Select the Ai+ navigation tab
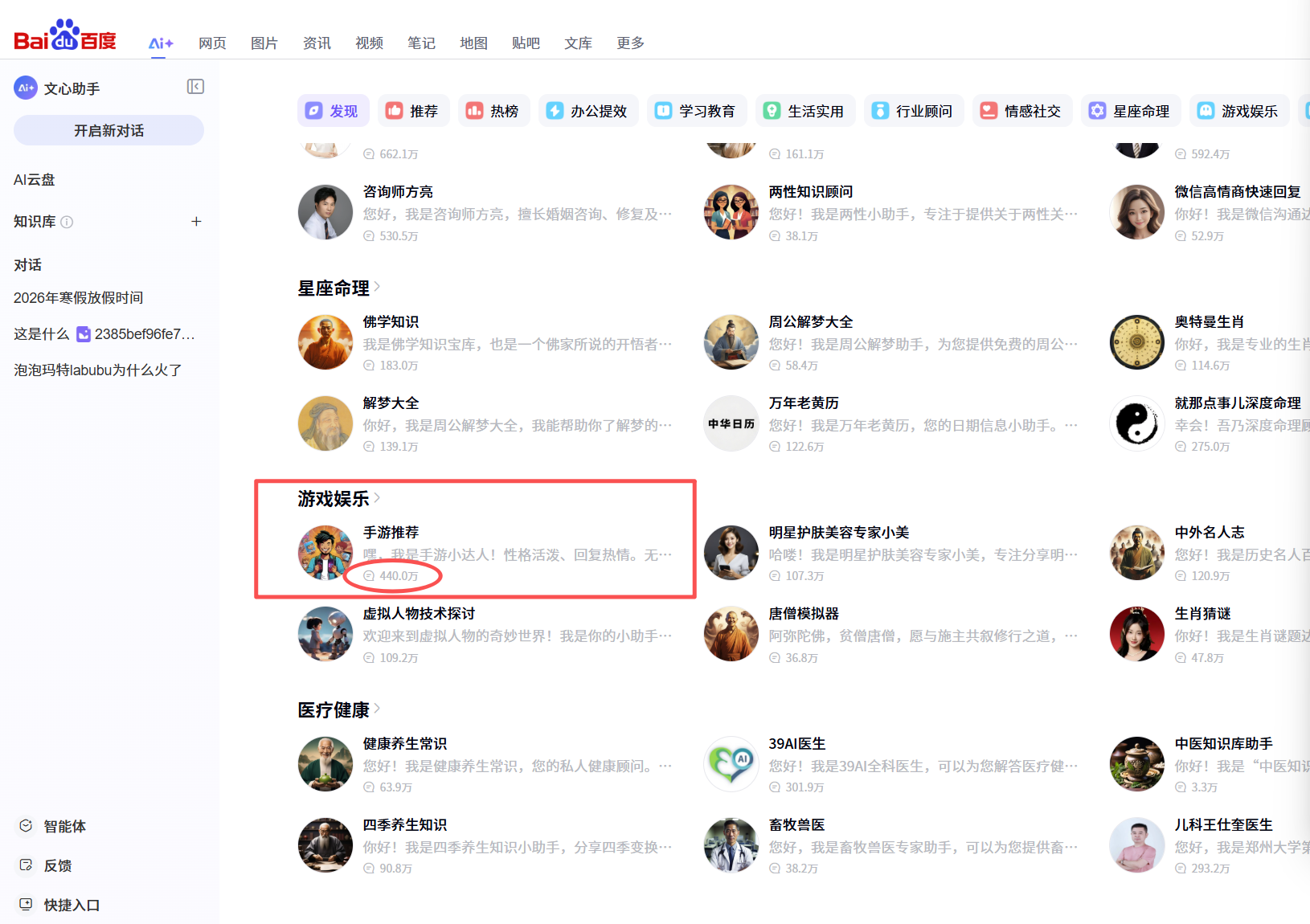The height and width of the screenshot is (924, 1310). [160, 43]
